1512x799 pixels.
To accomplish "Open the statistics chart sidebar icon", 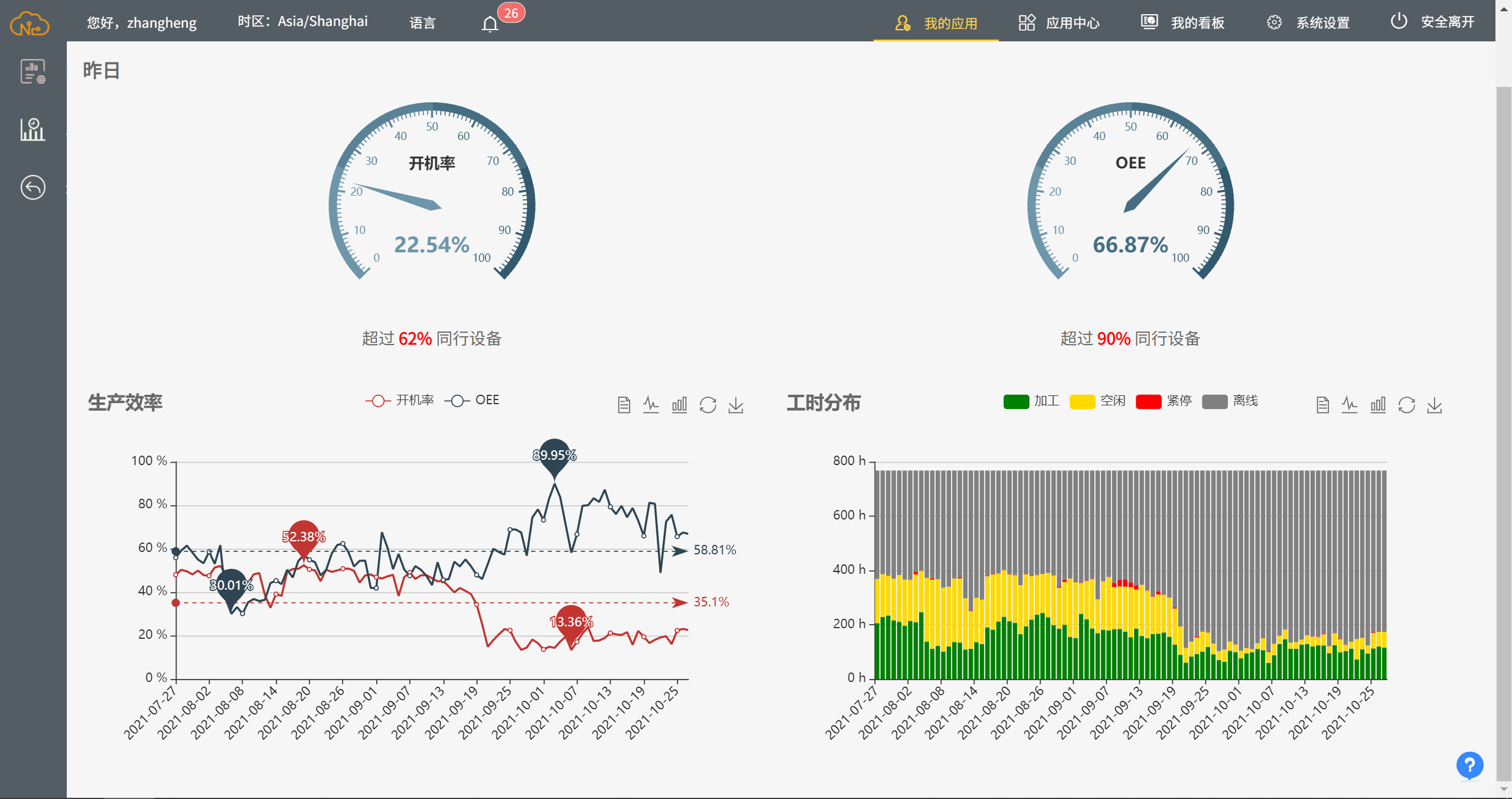I will click(x=33, y=129).
